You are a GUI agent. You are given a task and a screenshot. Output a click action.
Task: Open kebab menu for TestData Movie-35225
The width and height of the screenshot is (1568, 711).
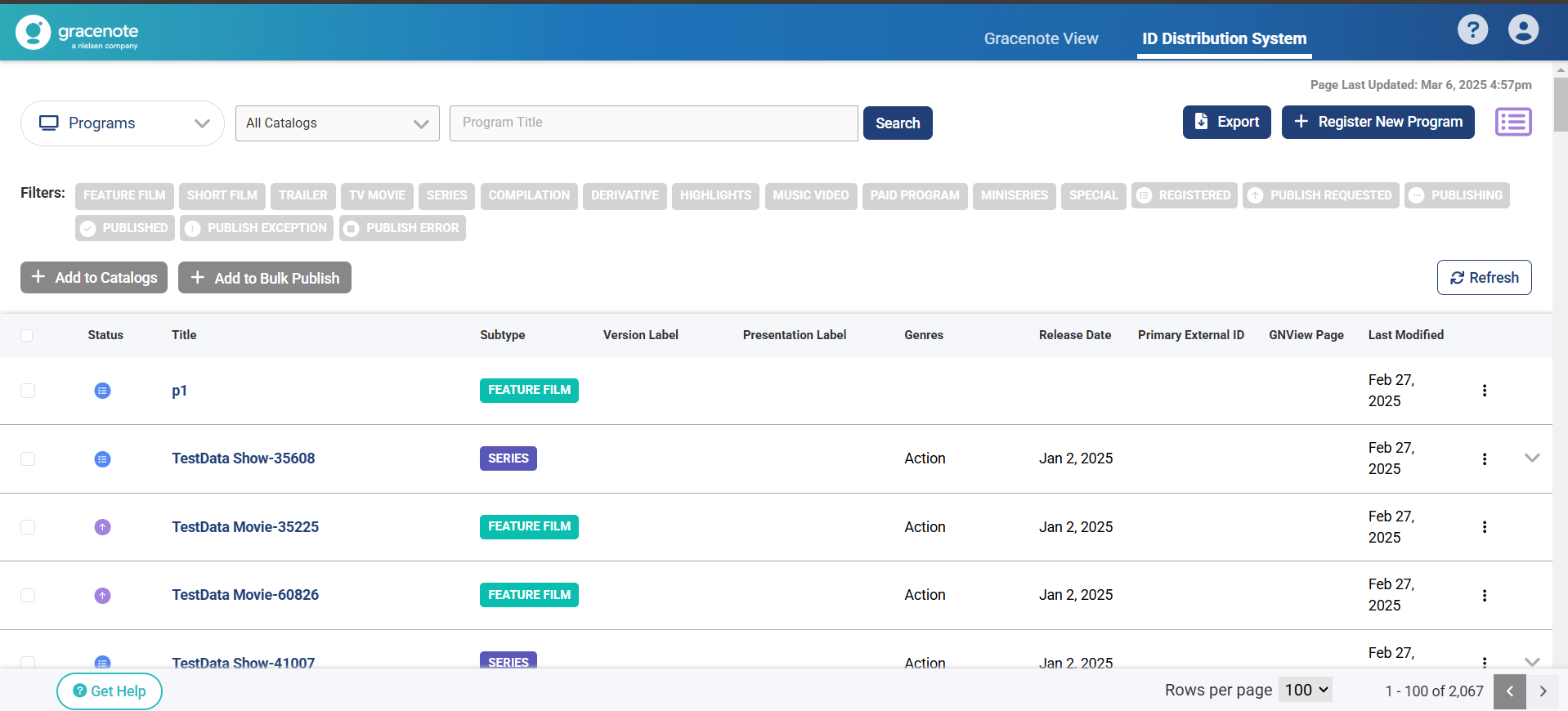pyautogui.click(x=1484, y=527)
